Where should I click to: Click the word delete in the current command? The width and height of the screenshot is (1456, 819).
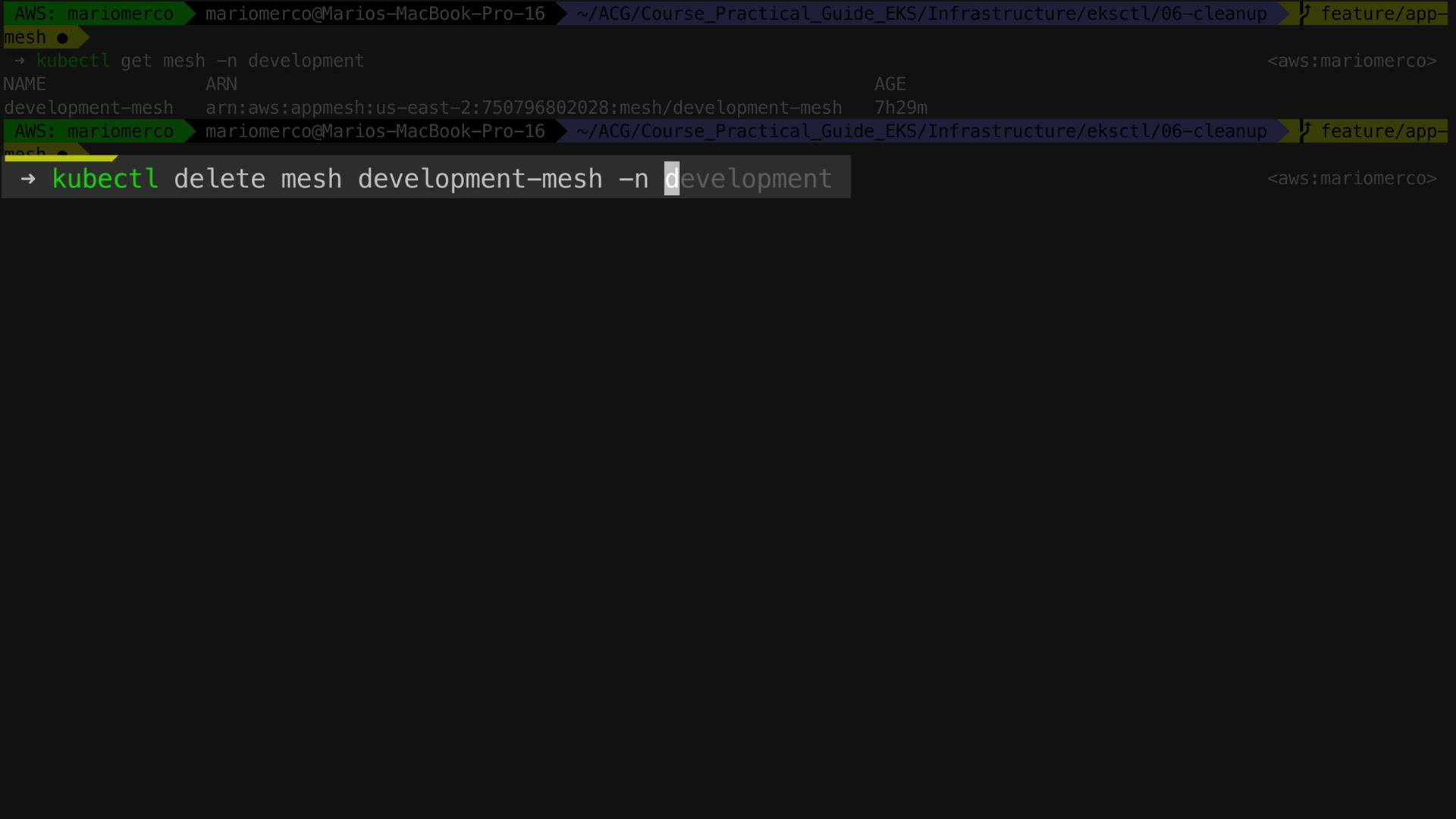click(219, 179)
